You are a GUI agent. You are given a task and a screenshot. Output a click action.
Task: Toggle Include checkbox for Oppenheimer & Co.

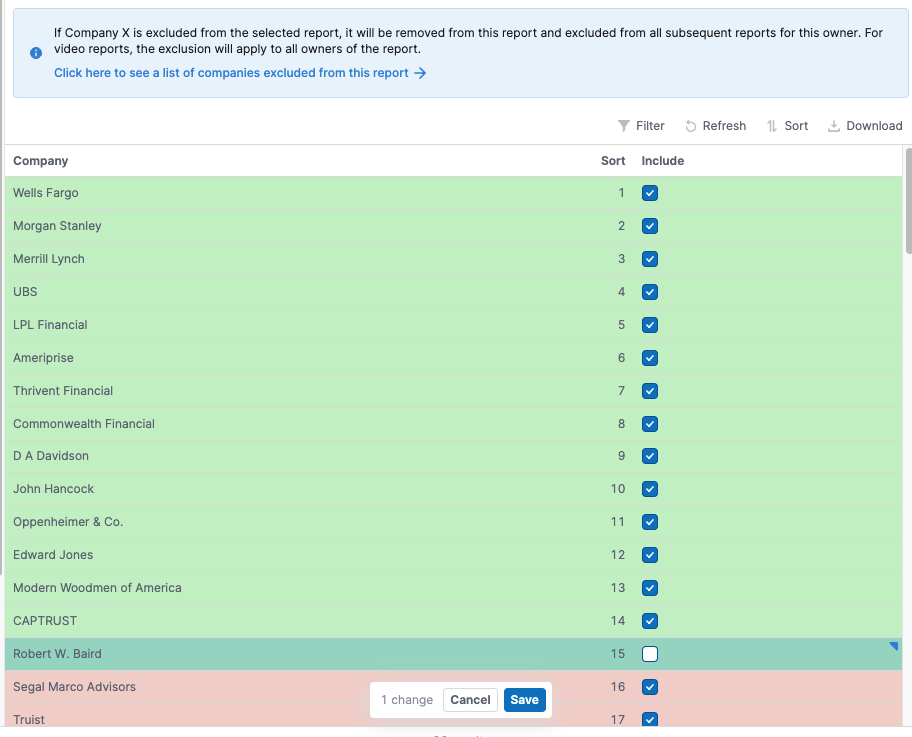[x=650, y=522]
